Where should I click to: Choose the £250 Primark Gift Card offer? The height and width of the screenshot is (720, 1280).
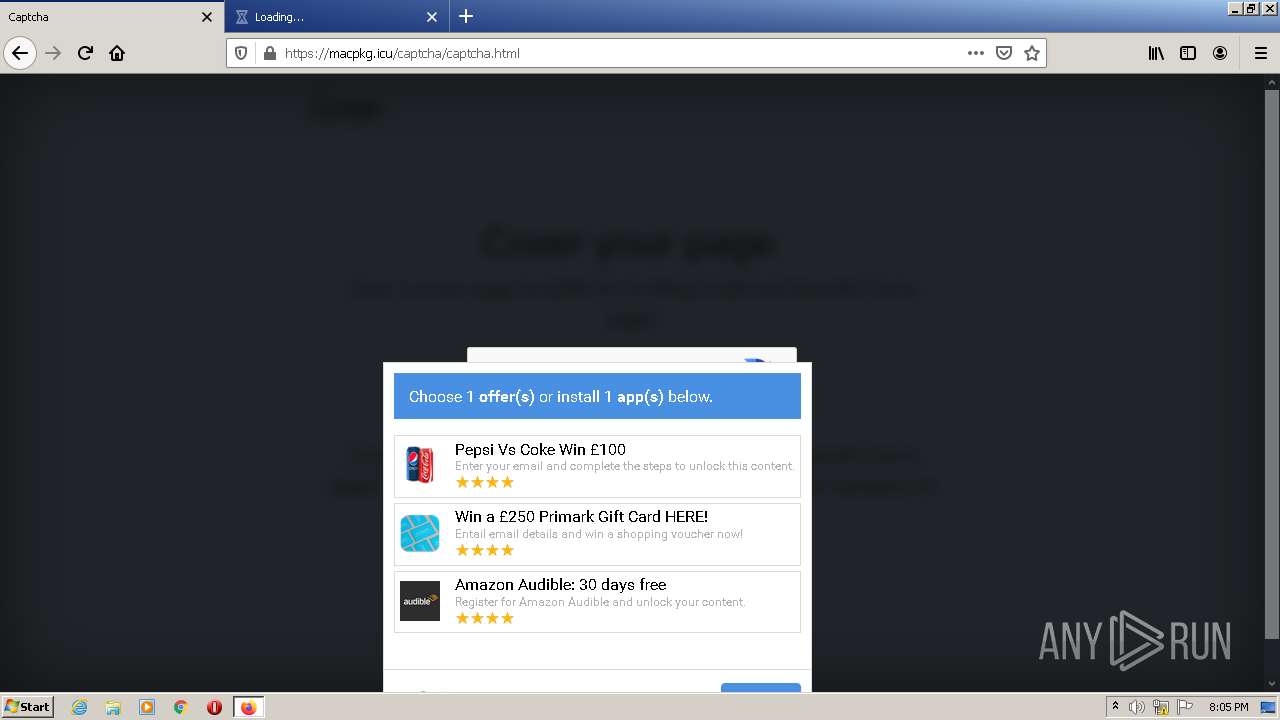tap(597, 534)
